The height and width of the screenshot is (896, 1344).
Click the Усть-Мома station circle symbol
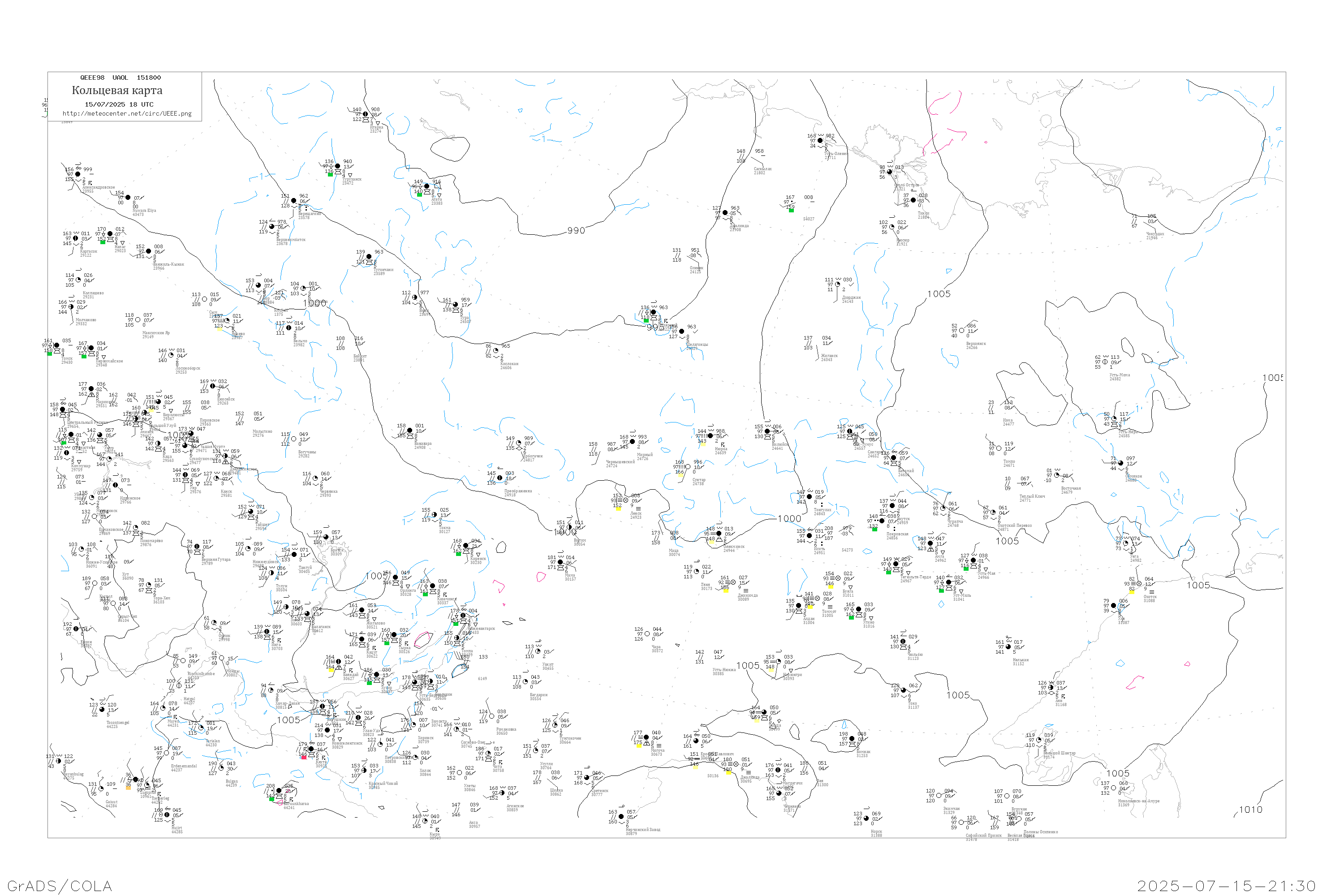[1105, 362]
